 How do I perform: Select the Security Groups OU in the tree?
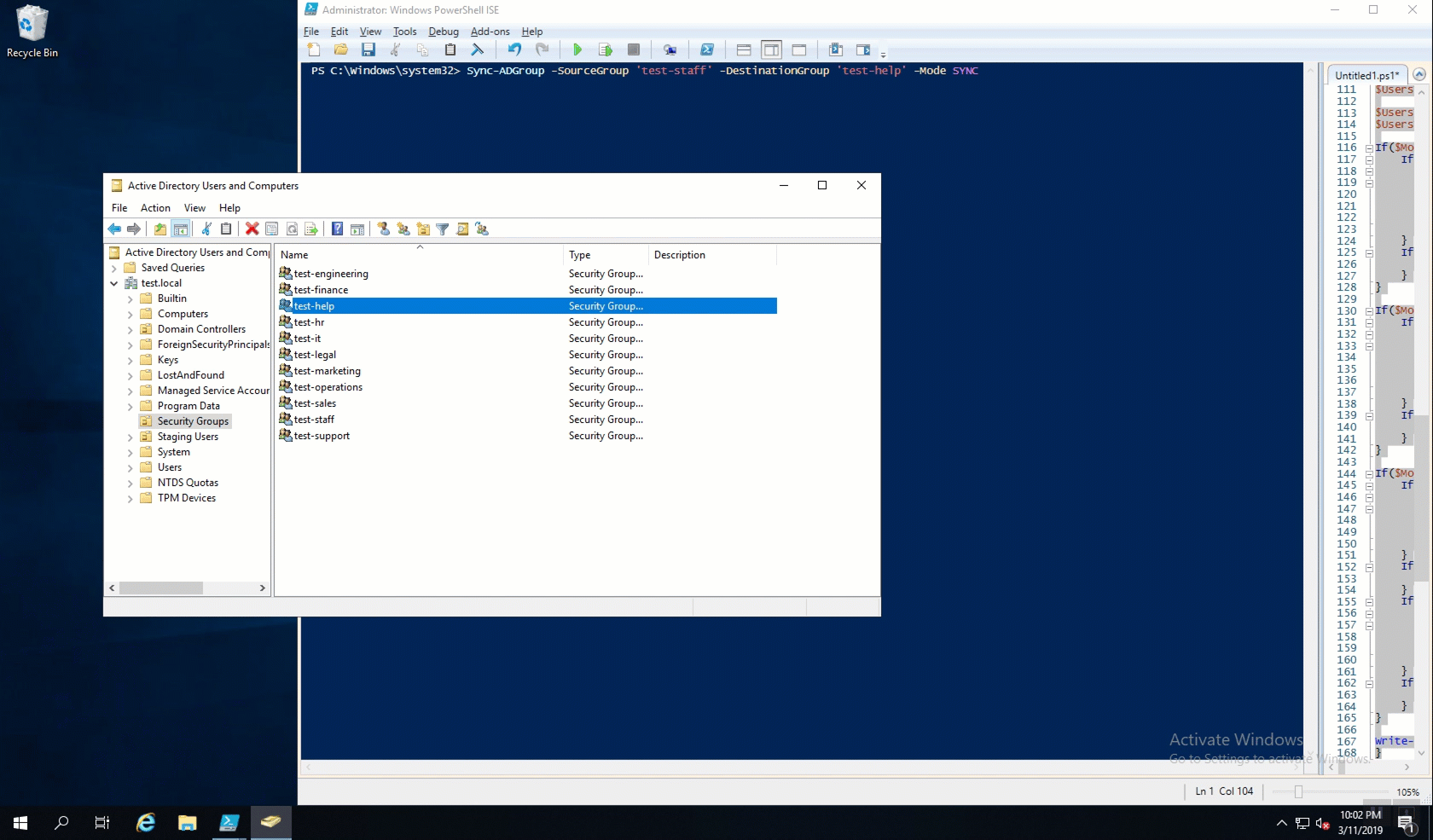pyautogui.click(x=193, y=421)
